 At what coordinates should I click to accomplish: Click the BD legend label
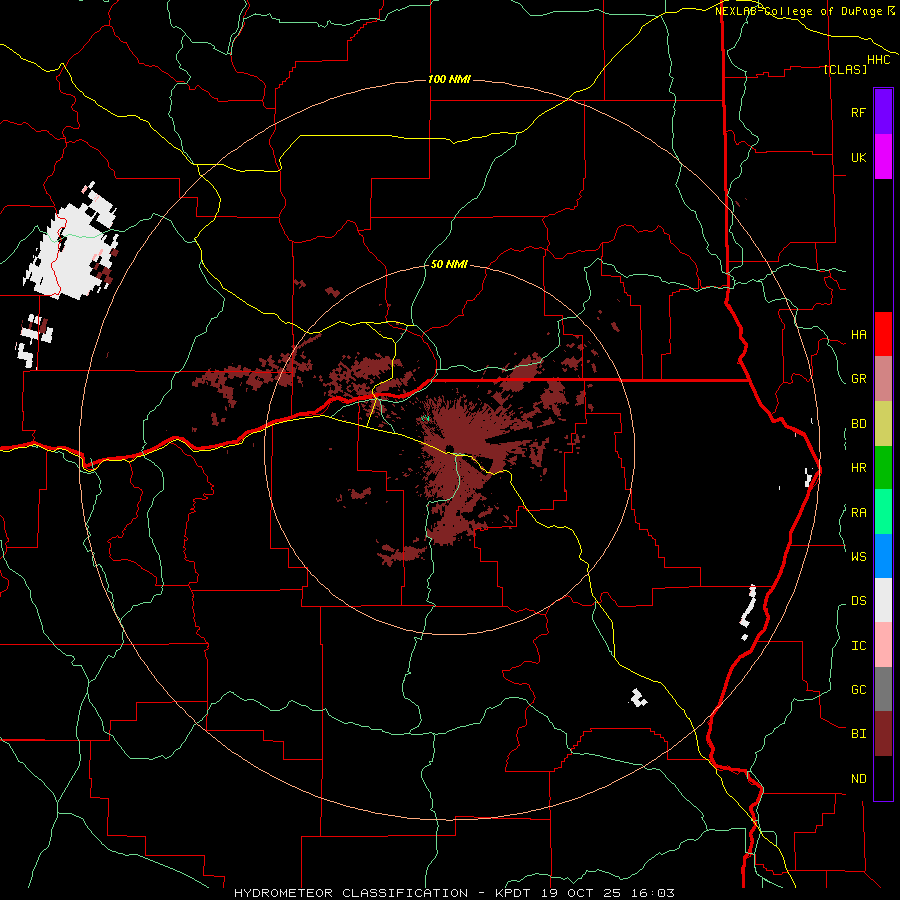tap(858, 424)
